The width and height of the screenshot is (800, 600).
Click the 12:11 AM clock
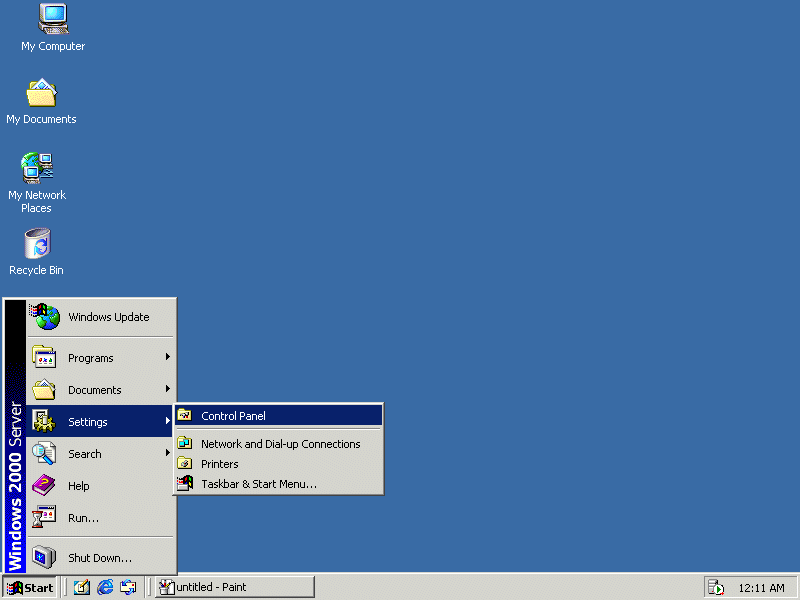pos(761,588)
